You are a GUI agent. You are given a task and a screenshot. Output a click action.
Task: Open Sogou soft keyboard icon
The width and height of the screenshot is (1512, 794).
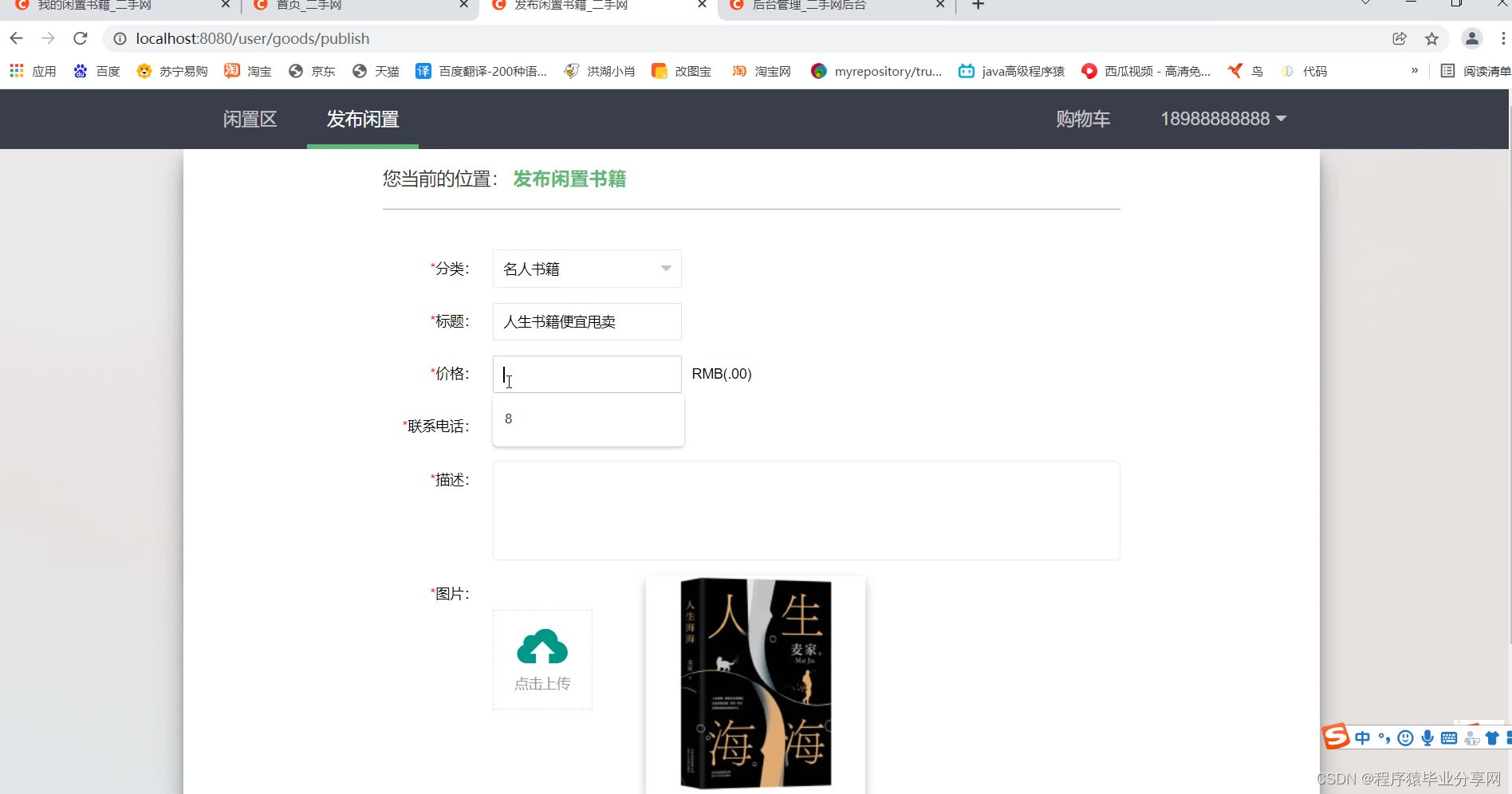(x=1449, y=738)
